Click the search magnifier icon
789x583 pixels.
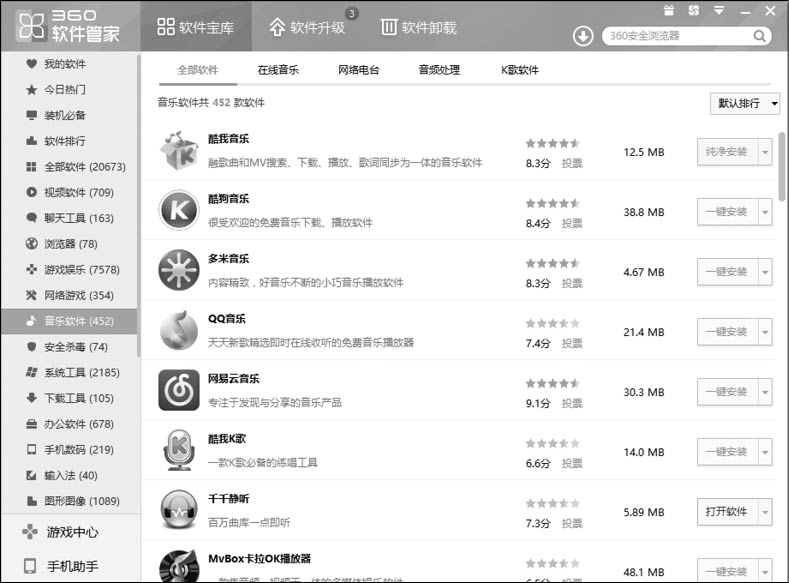point(759,36)
